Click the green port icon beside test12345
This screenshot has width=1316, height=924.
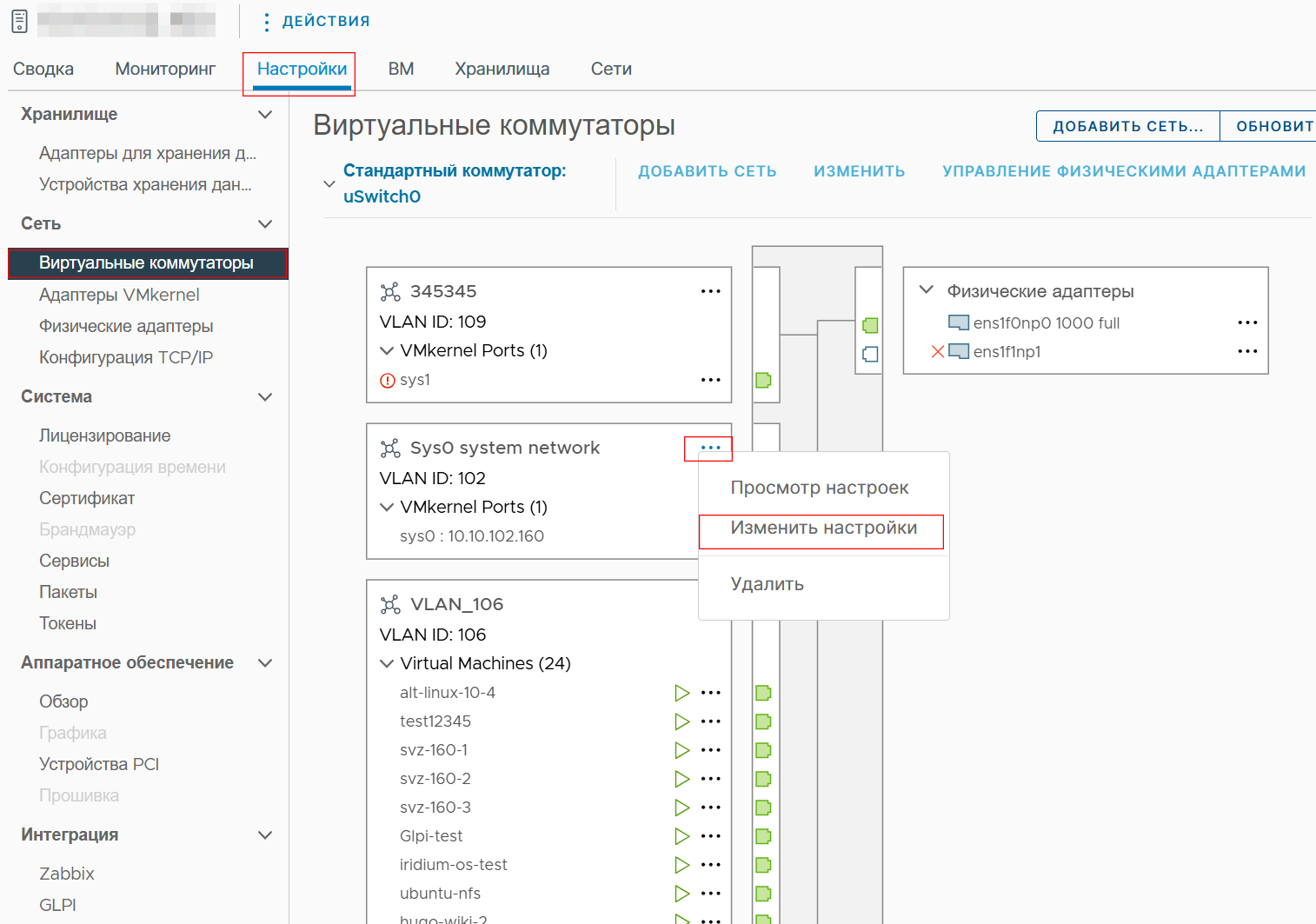click(x=763, y=721)
